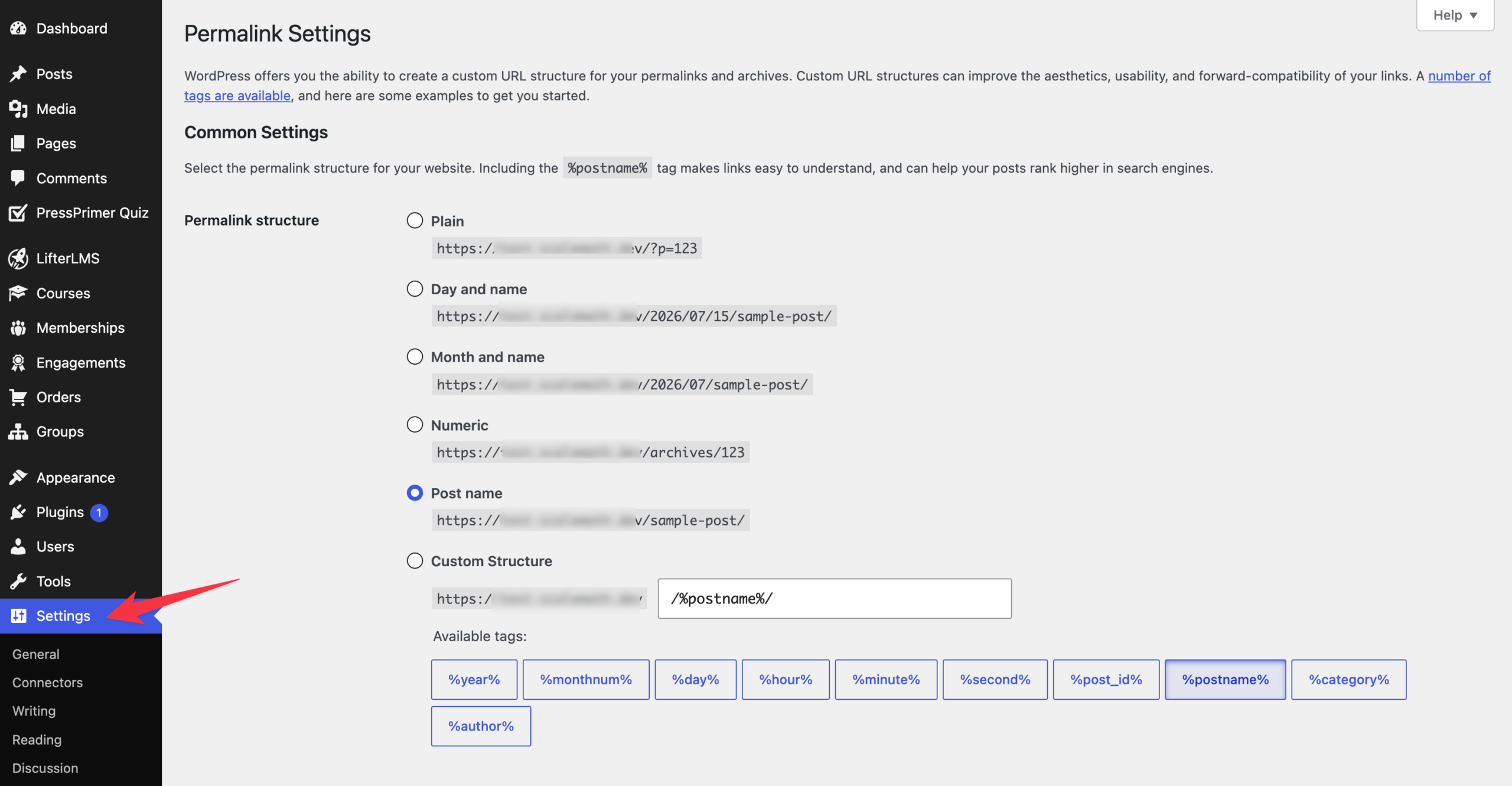Click the PressPrimer Quiz checkmark icon
The width and height of the screenshot is (1512, 786).
[18, 213]
